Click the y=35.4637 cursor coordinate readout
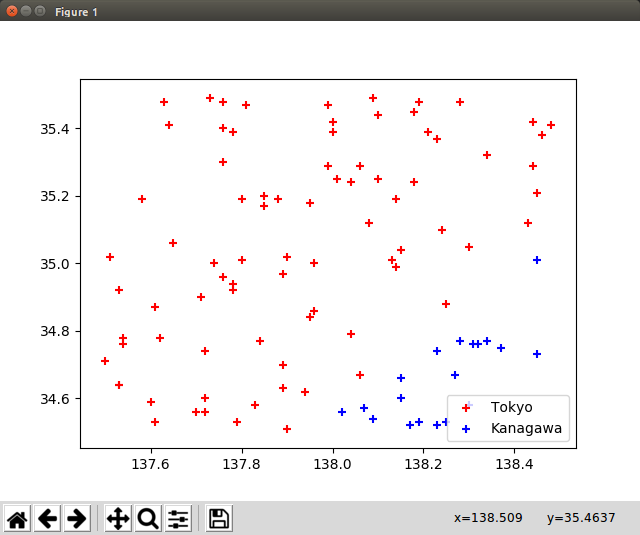The height and width of the screenshot is (535, 640). (x=581, y=518)
